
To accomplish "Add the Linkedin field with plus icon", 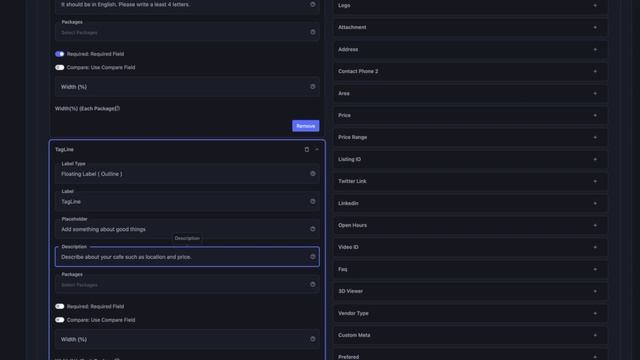I will tap(595, 203).
